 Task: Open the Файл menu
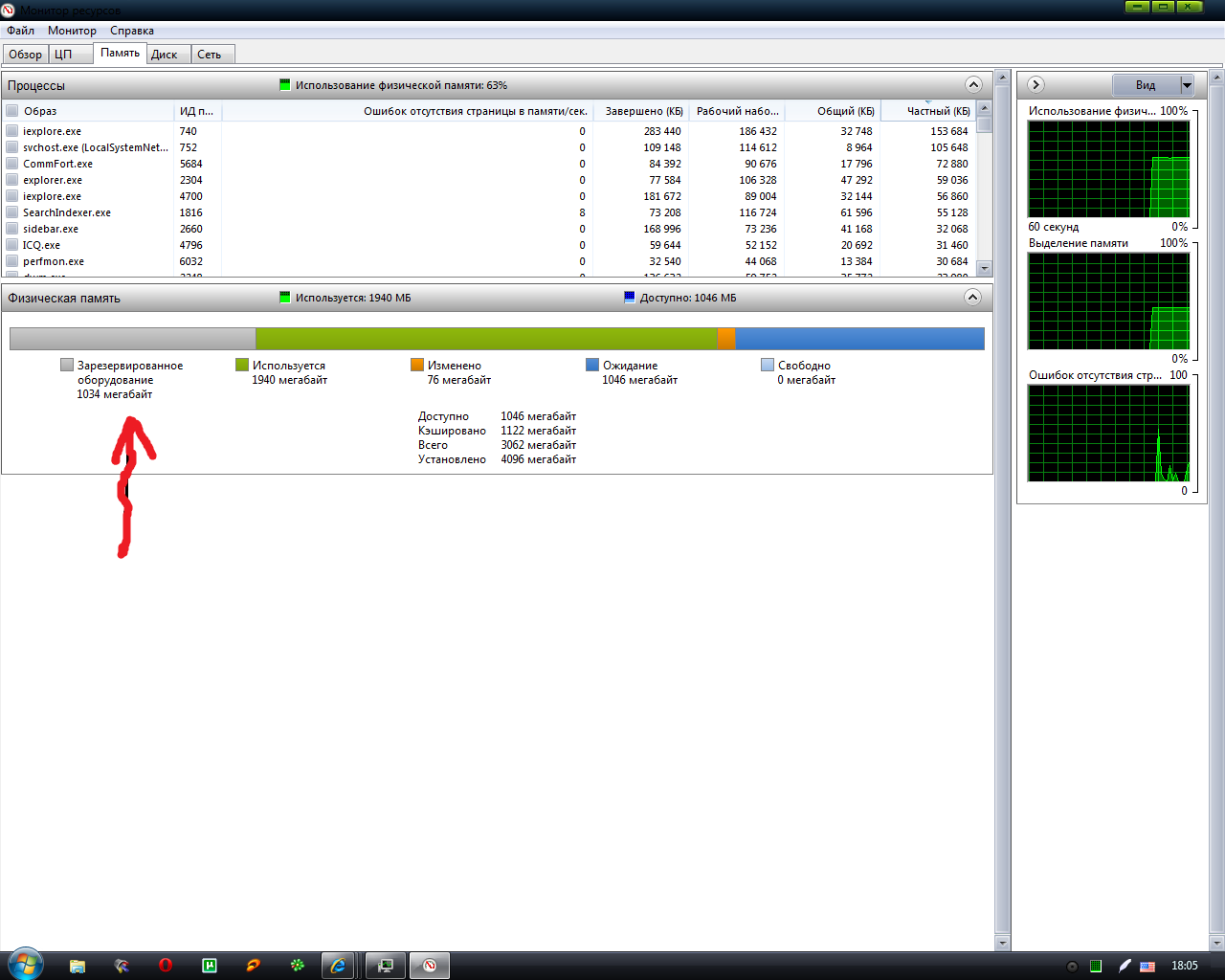[20, 31]
